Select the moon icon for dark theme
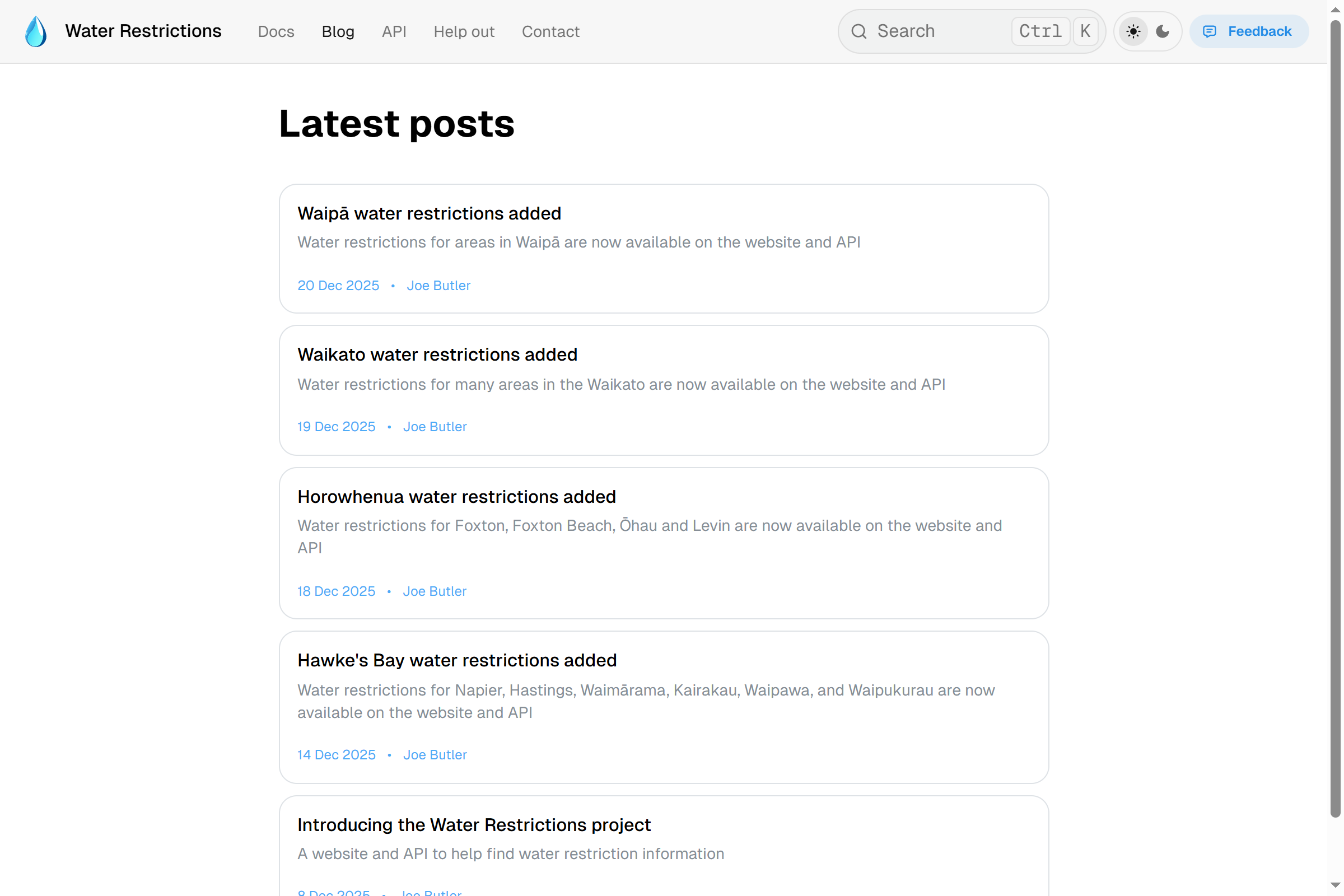This screenshot has width=1344, height=896. tap(1163, 31)
